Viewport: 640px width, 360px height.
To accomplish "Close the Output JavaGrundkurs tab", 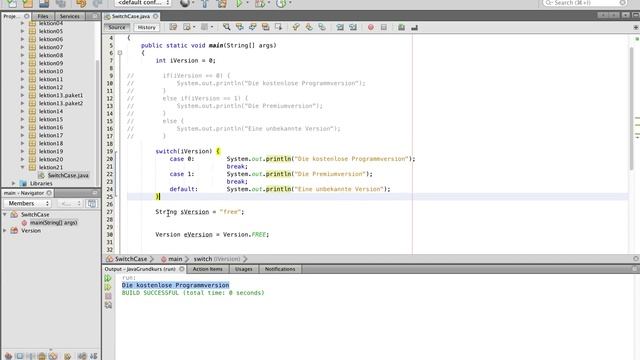I will point(182,269).
